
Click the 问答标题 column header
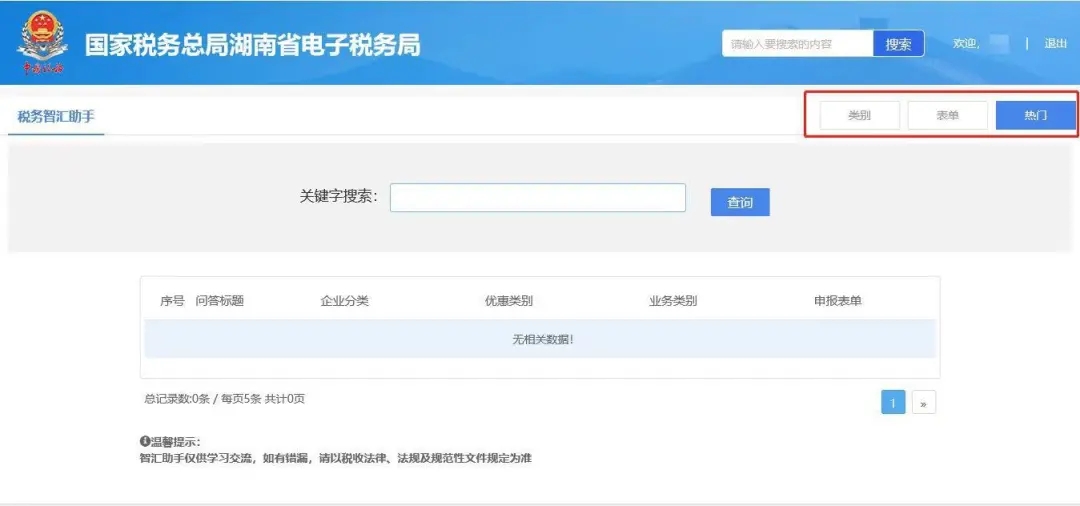pos(220,301)
